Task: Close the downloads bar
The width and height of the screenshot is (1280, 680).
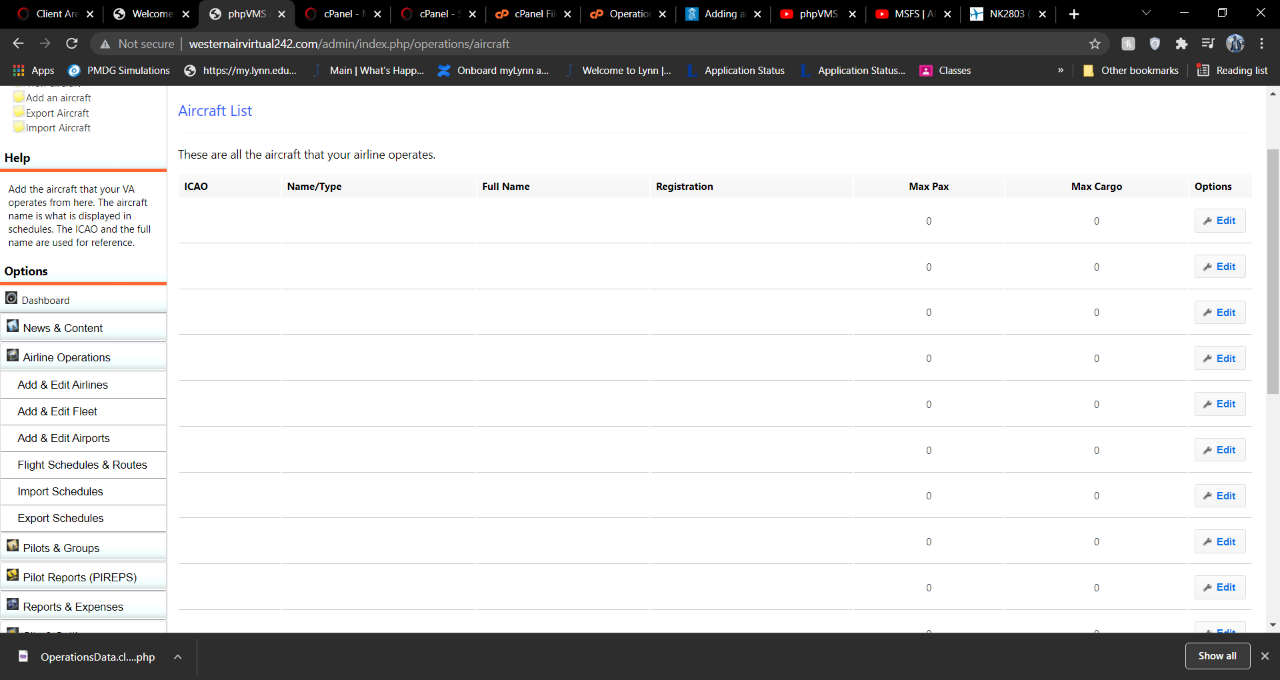Action: [x=1265, y=656]
